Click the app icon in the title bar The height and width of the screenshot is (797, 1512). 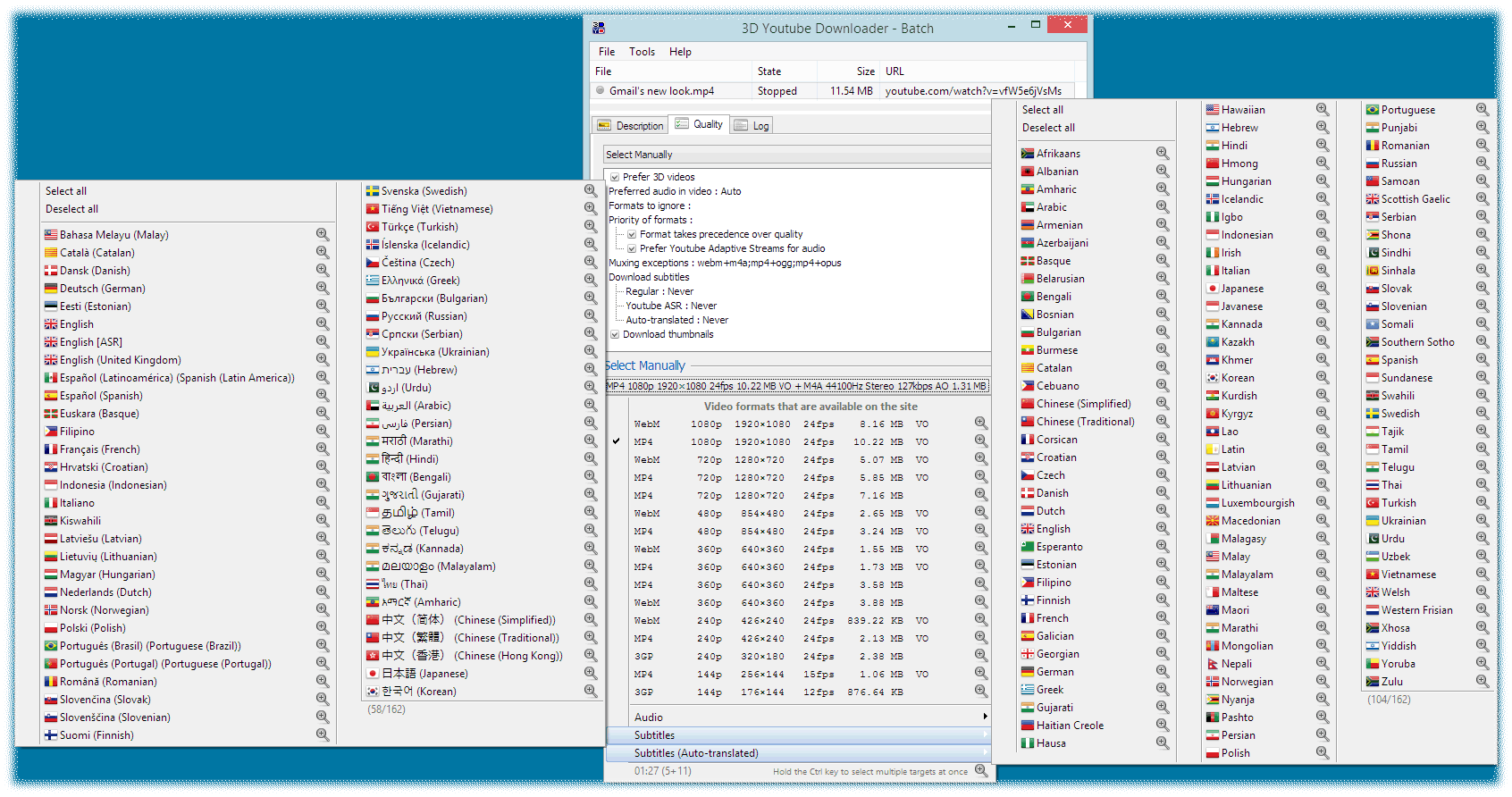599,29
